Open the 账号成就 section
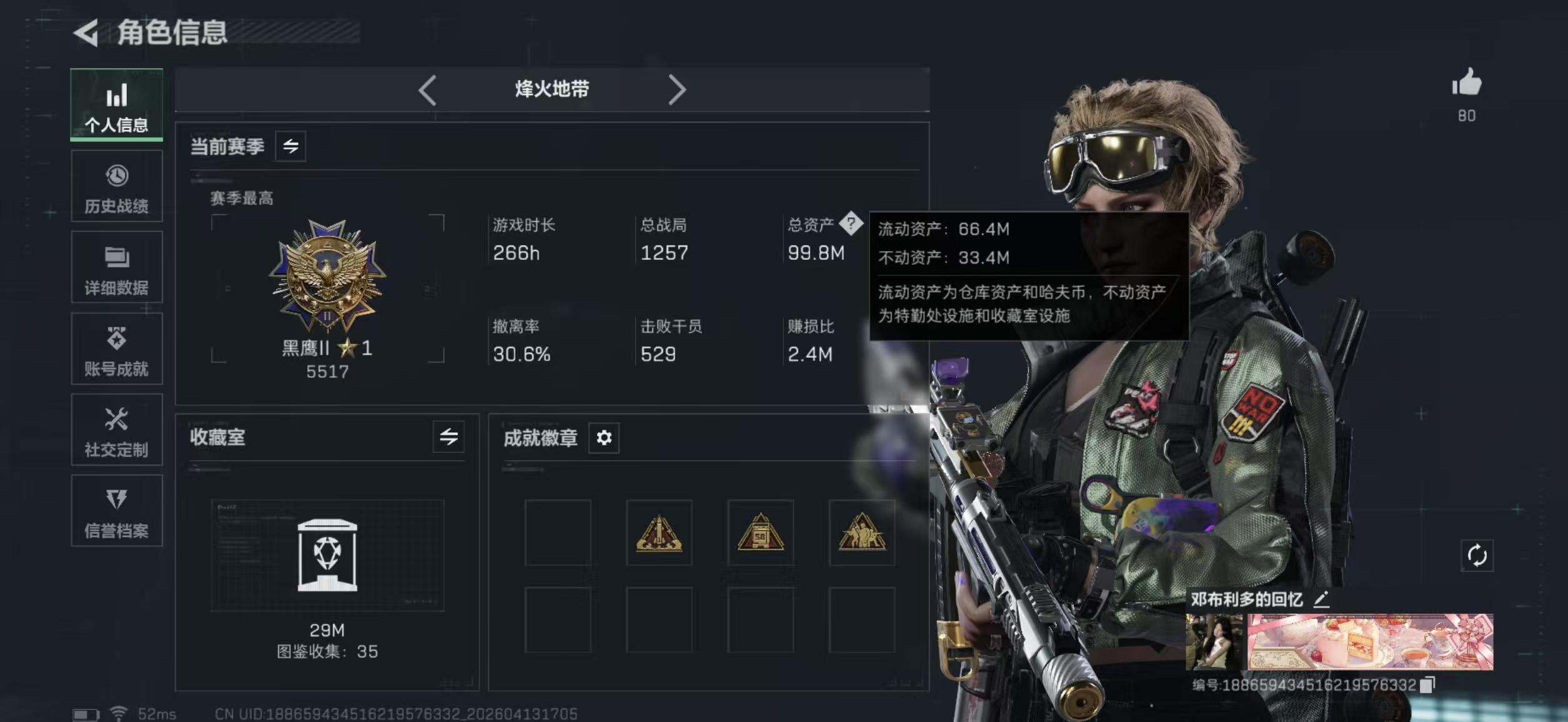 [117, 349]
